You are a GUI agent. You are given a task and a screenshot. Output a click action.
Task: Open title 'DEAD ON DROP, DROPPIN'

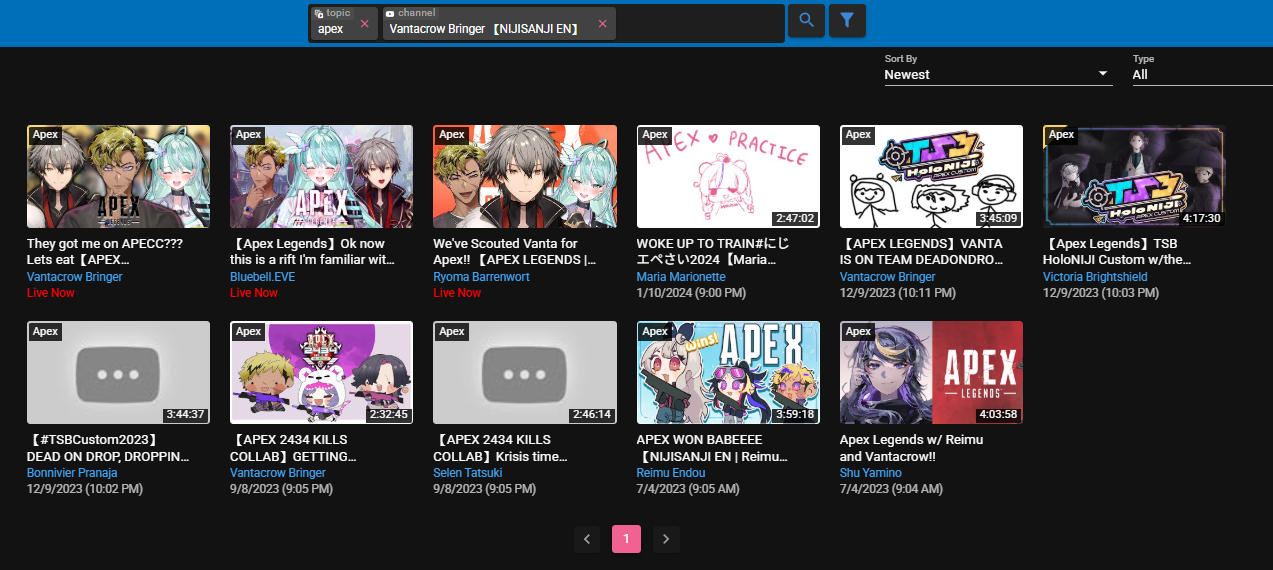pos(108,447)
